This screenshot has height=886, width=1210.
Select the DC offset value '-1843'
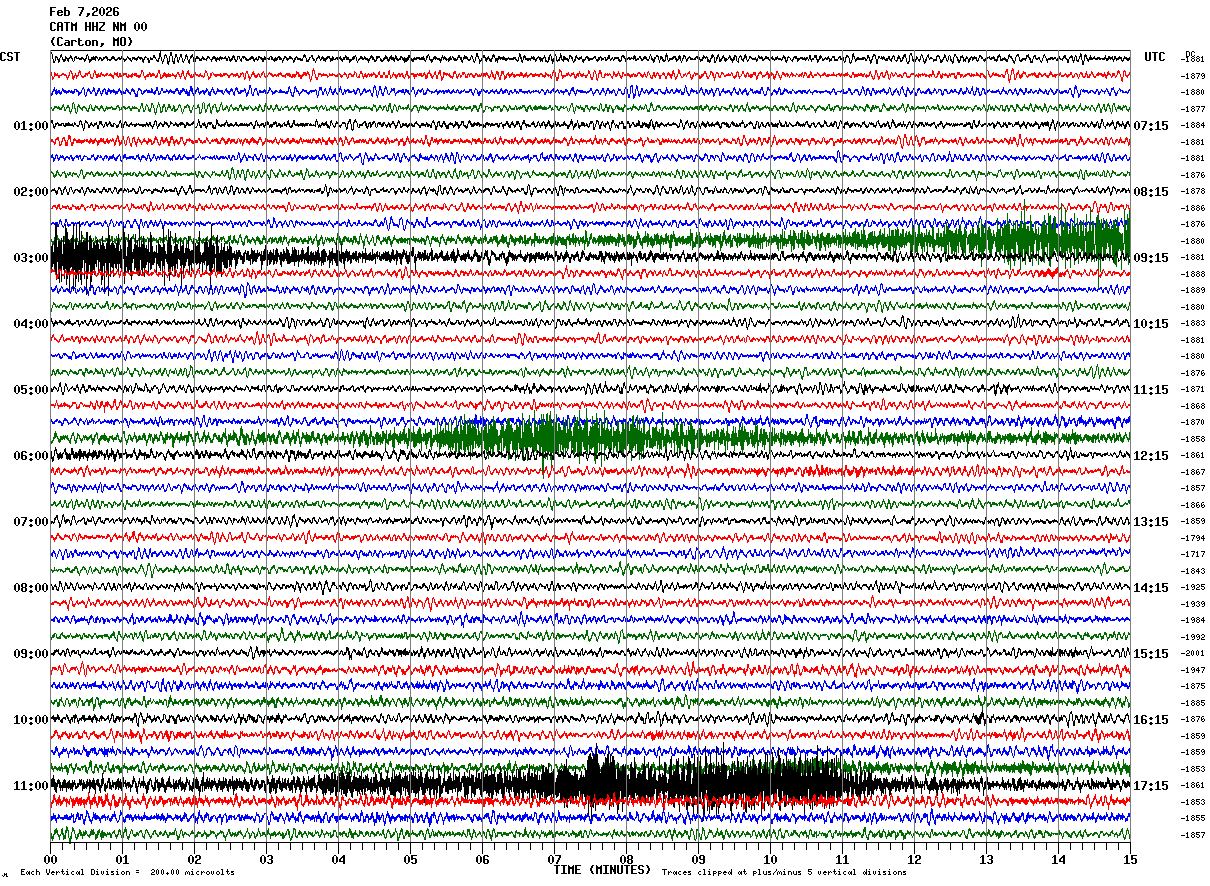(x=1193, y=571)
